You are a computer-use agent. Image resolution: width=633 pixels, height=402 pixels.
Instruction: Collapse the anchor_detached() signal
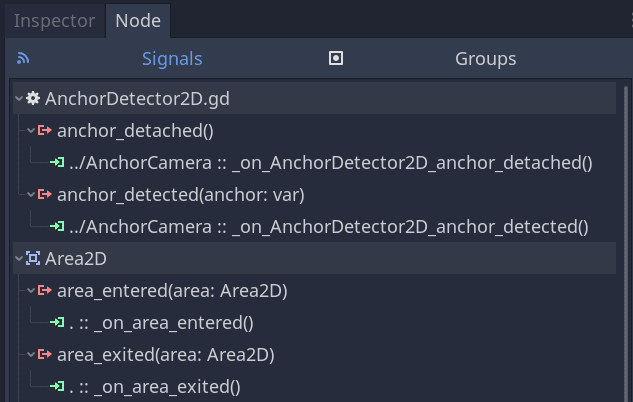click(x=31, y=130)
